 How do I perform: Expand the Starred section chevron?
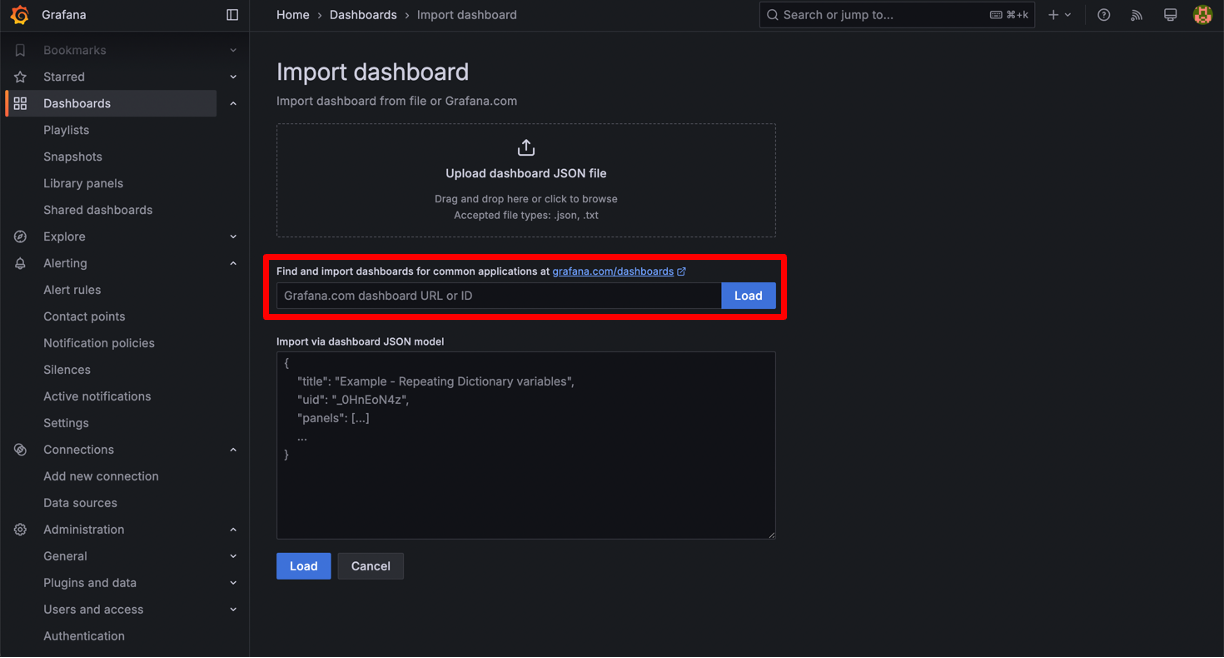click(233, 77)
